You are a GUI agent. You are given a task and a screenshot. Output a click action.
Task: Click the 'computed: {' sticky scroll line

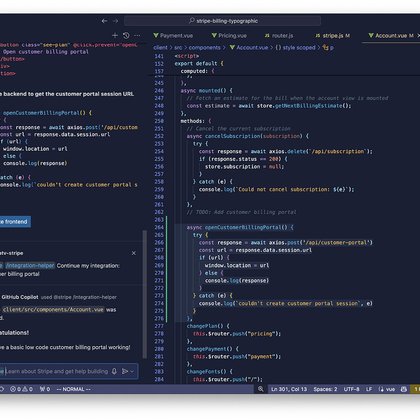(x=197, y=71)
